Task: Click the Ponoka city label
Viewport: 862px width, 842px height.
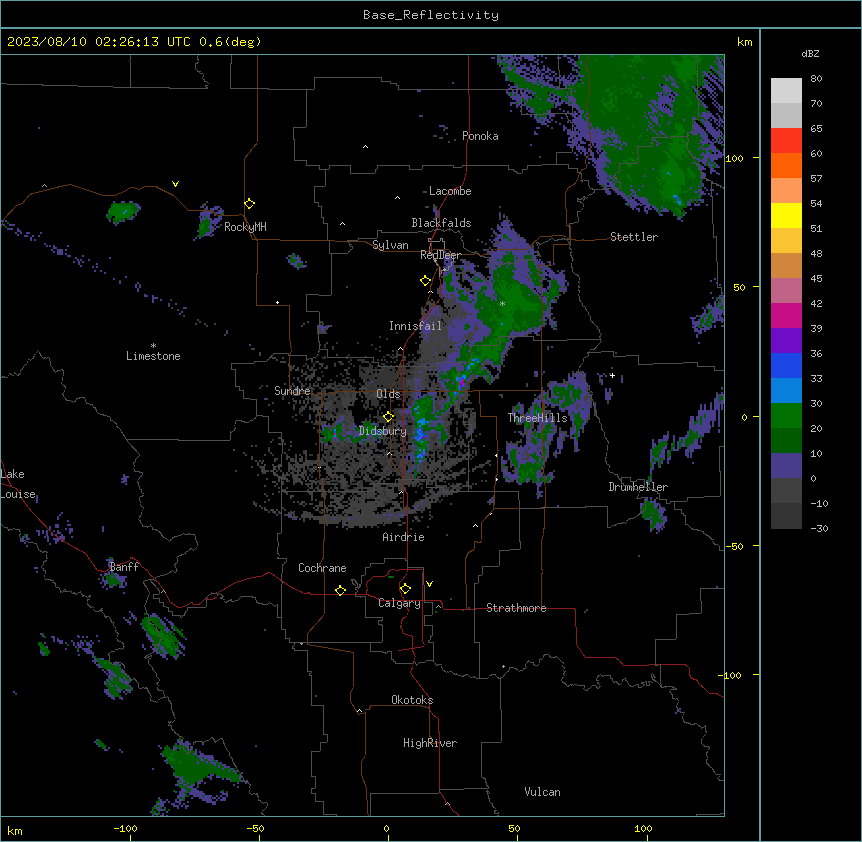Action: 480,136
